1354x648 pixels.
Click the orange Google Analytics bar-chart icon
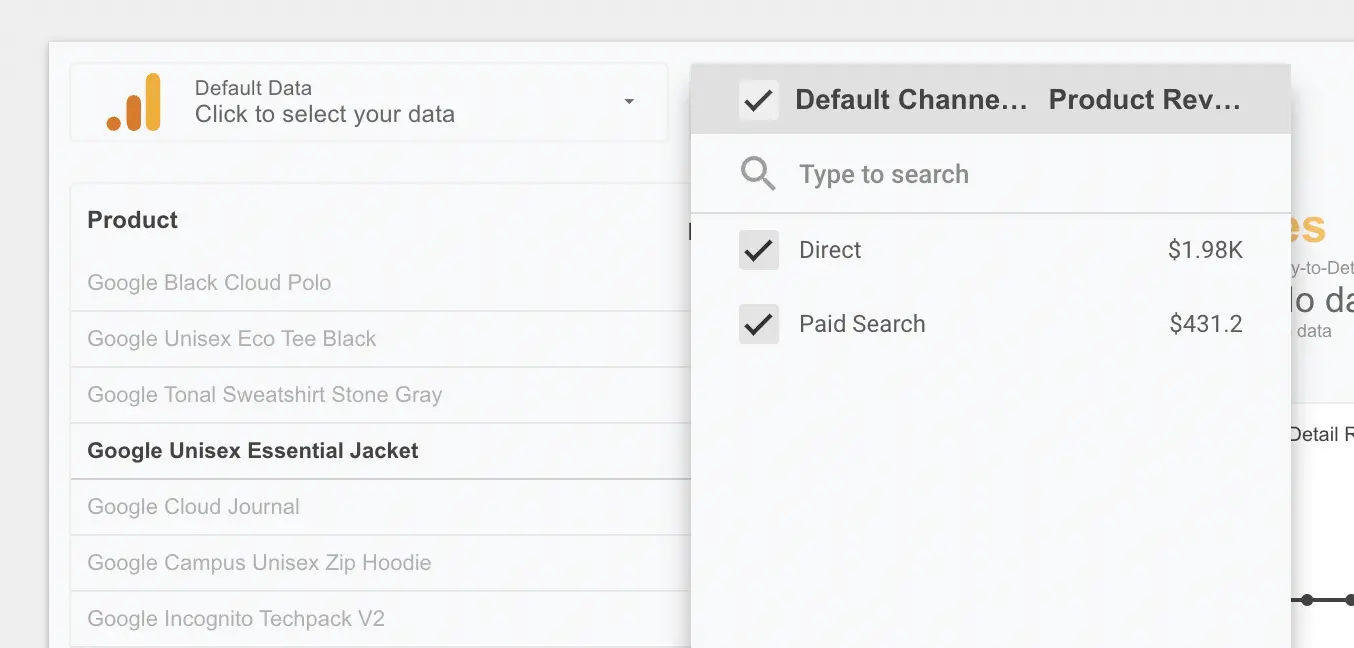[x=134, y=102]
